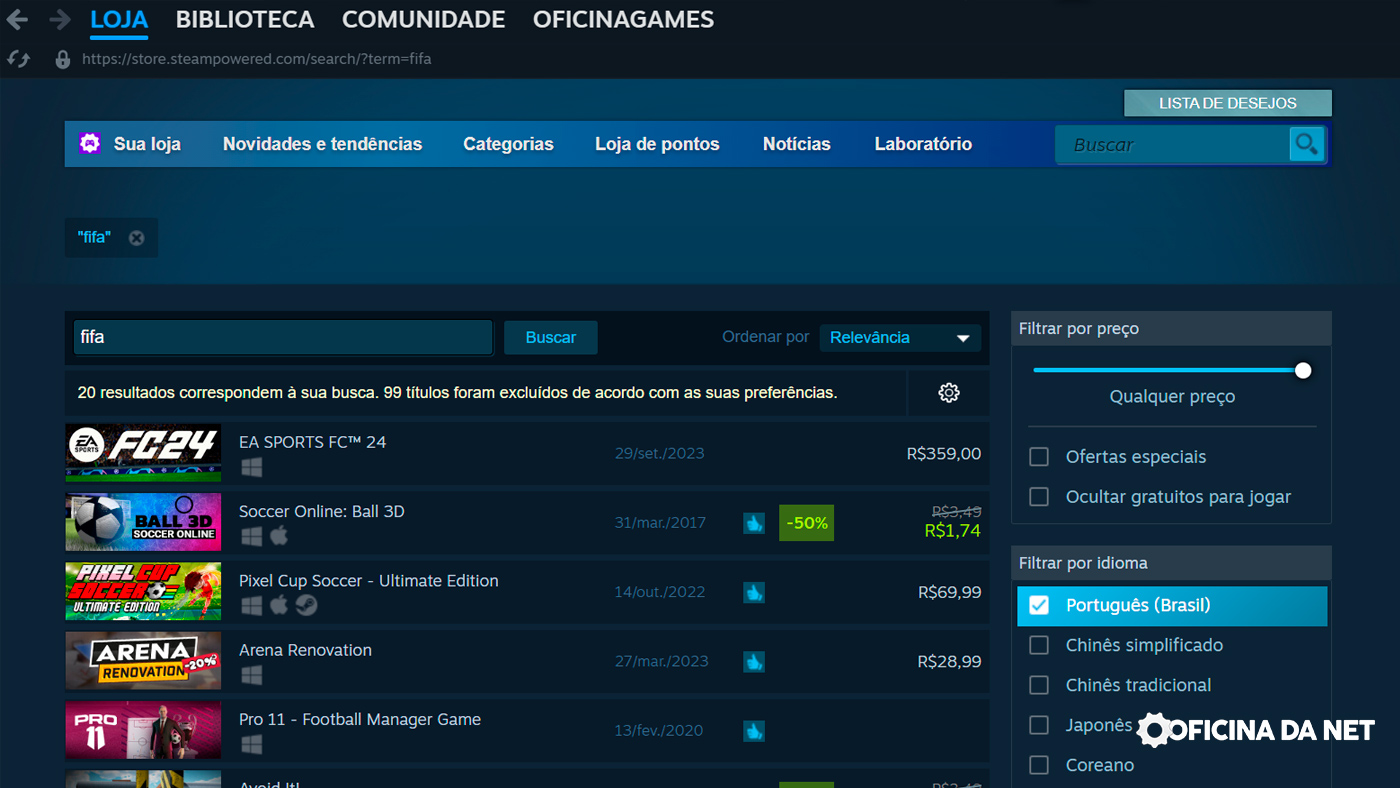Screen dimensions: 1400x788
Task: Reload the page with refresh icon
Action: tap(18, 59)
